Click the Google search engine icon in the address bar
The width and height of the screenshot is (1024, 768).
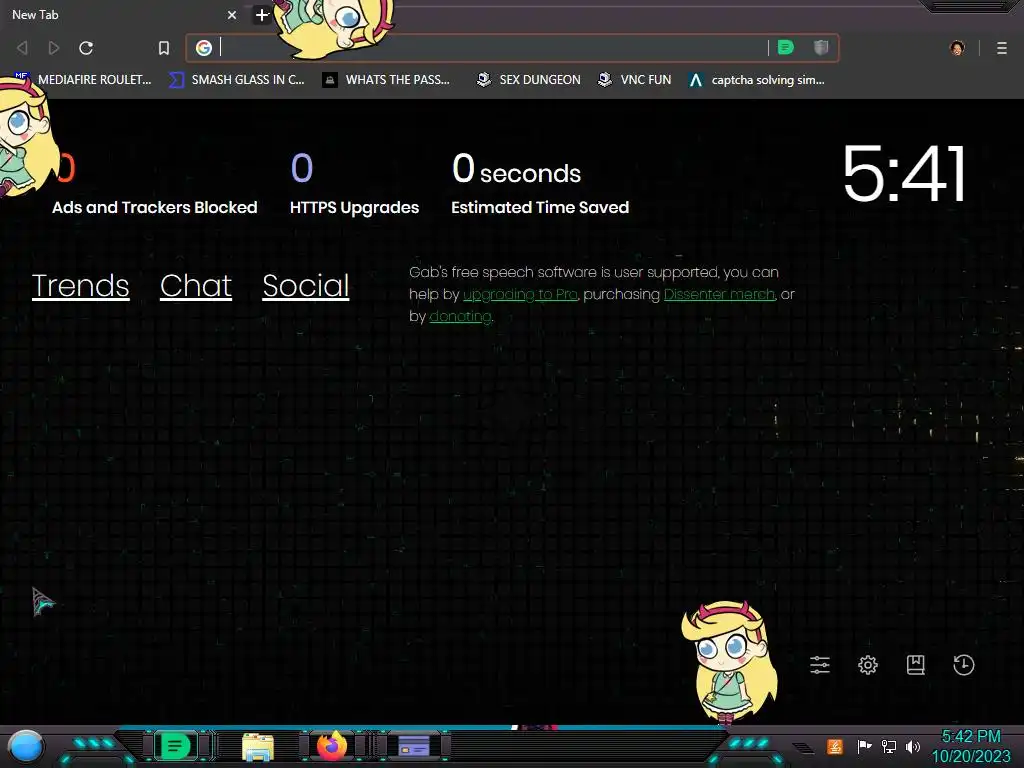(x=204, y=48)
